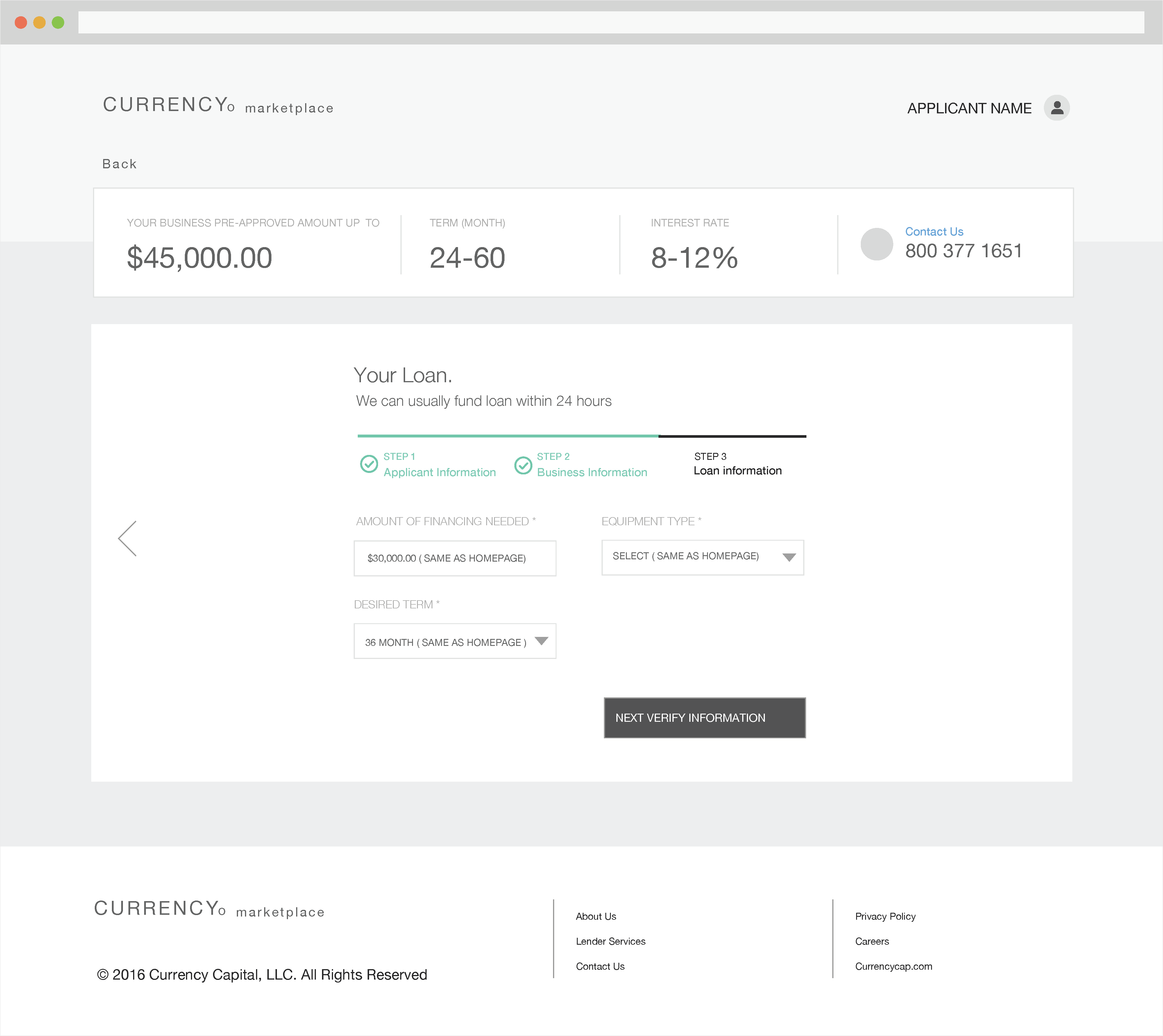Visit the Currencycap.com footer link
Viewport: 1163px width, 1036px height.
coord(893,966)
